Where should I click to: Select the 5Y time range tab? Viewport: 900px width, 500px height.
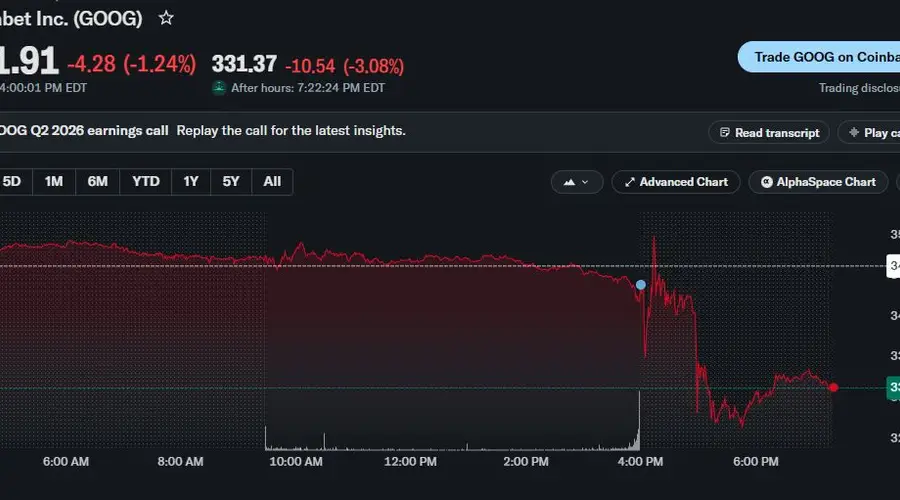(x=231, y=182)
